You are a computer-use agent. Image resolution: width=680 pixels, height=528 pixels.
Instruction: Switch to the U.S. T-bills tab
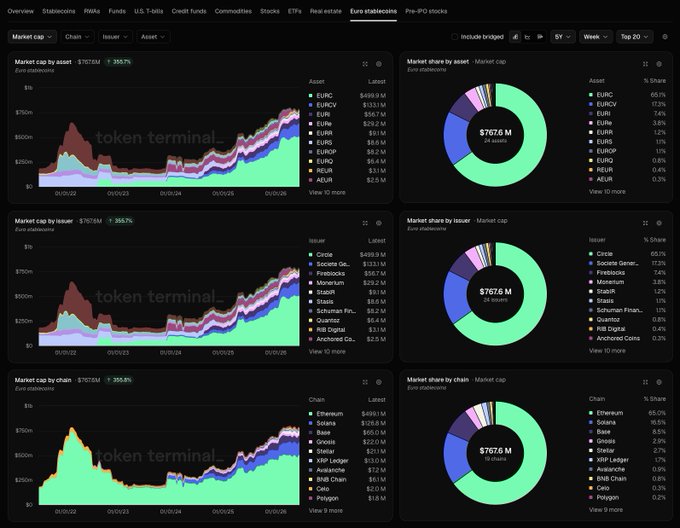tap(149, 11)
